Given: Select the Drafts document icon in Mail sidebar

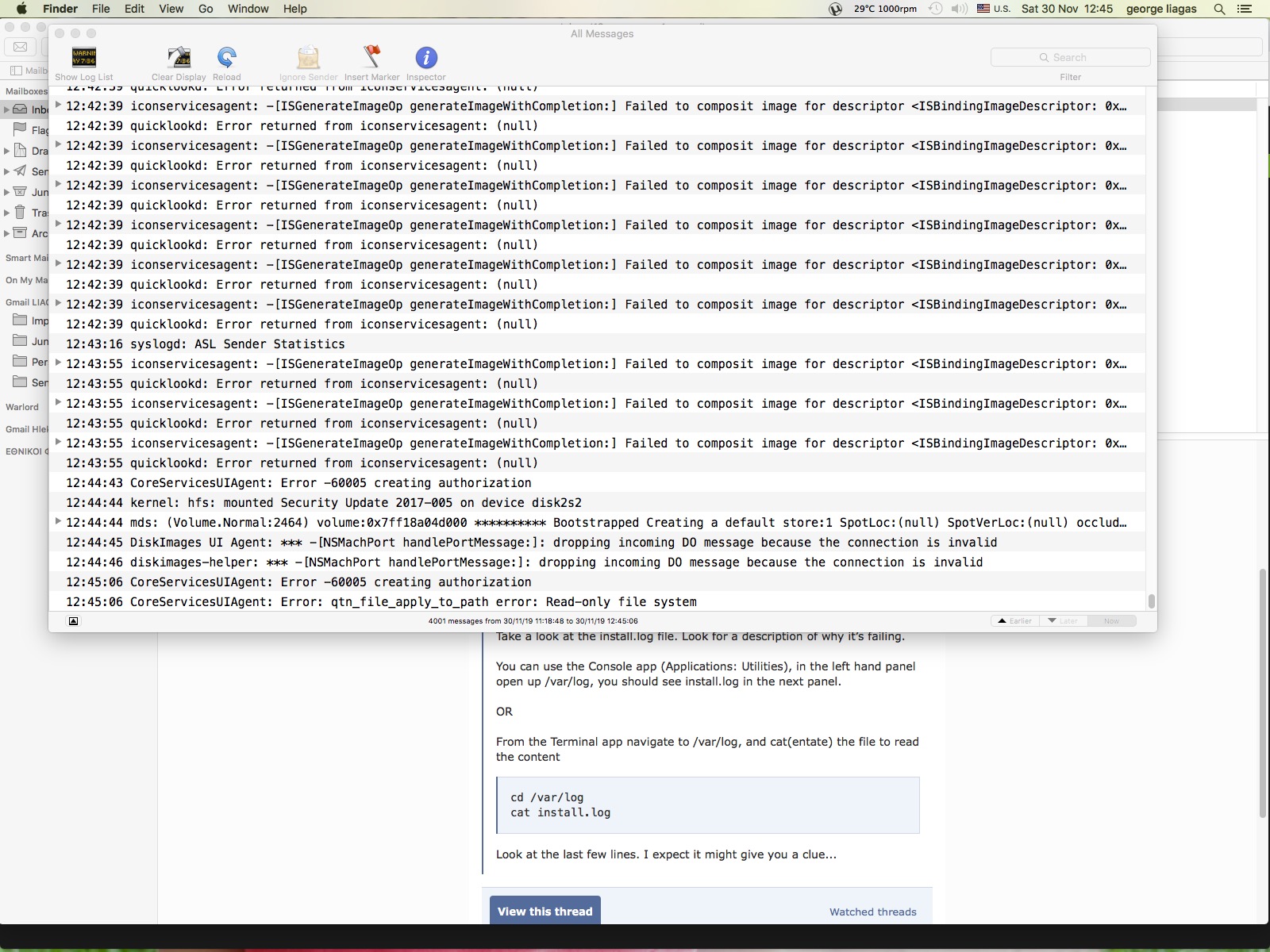Looking at the screenshot, I should pyautogui.click(x=20, y=150).
